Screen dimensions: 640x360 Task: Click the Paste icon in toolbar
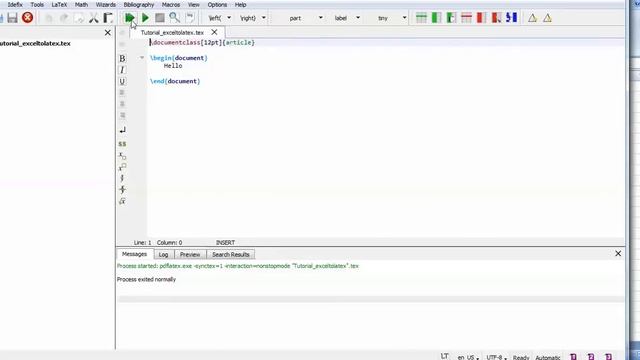click(108, 18)
